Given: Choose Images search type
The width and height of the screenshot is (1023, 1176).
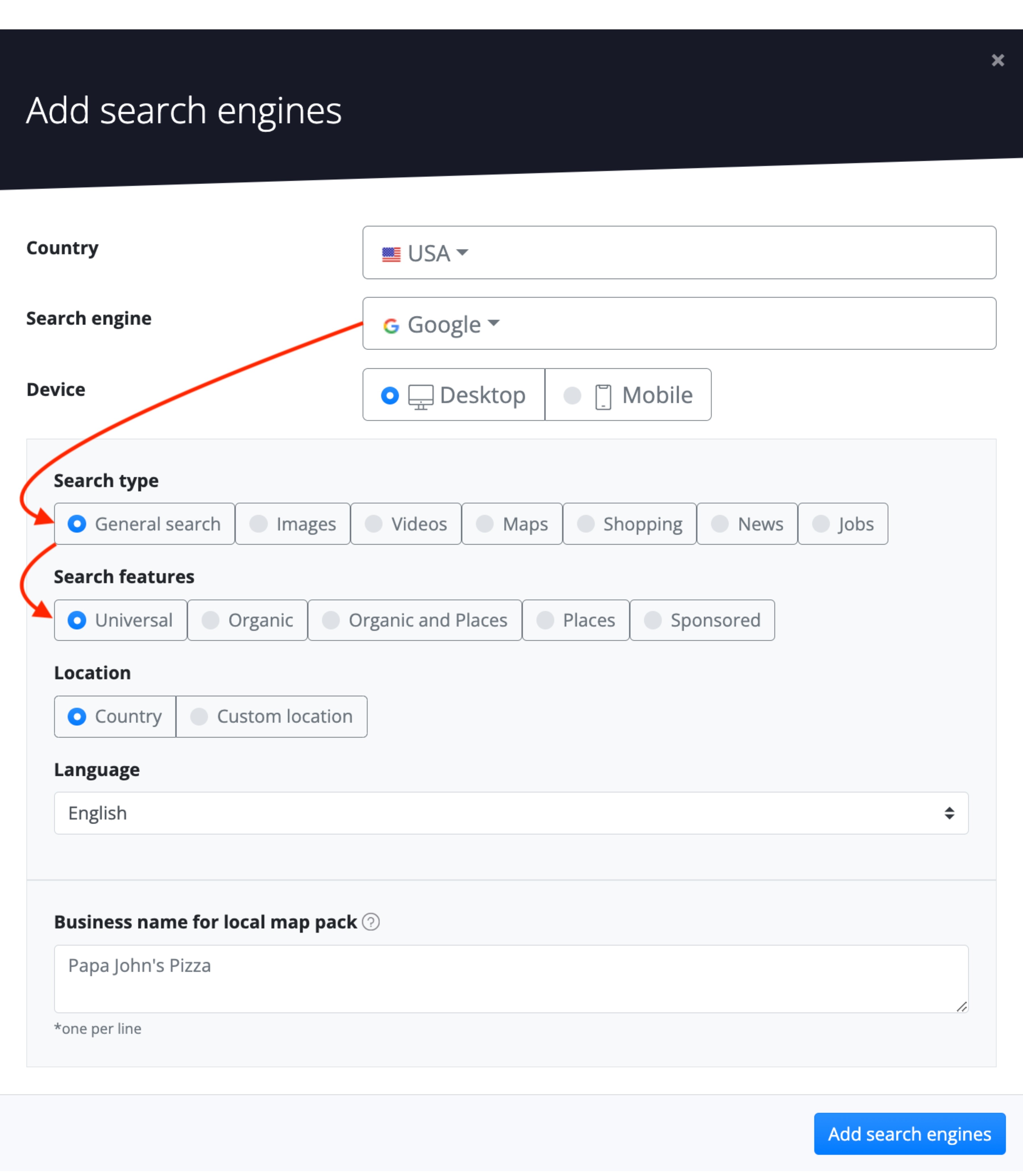Looking at the screenshot, I should [x=293, y=524].
